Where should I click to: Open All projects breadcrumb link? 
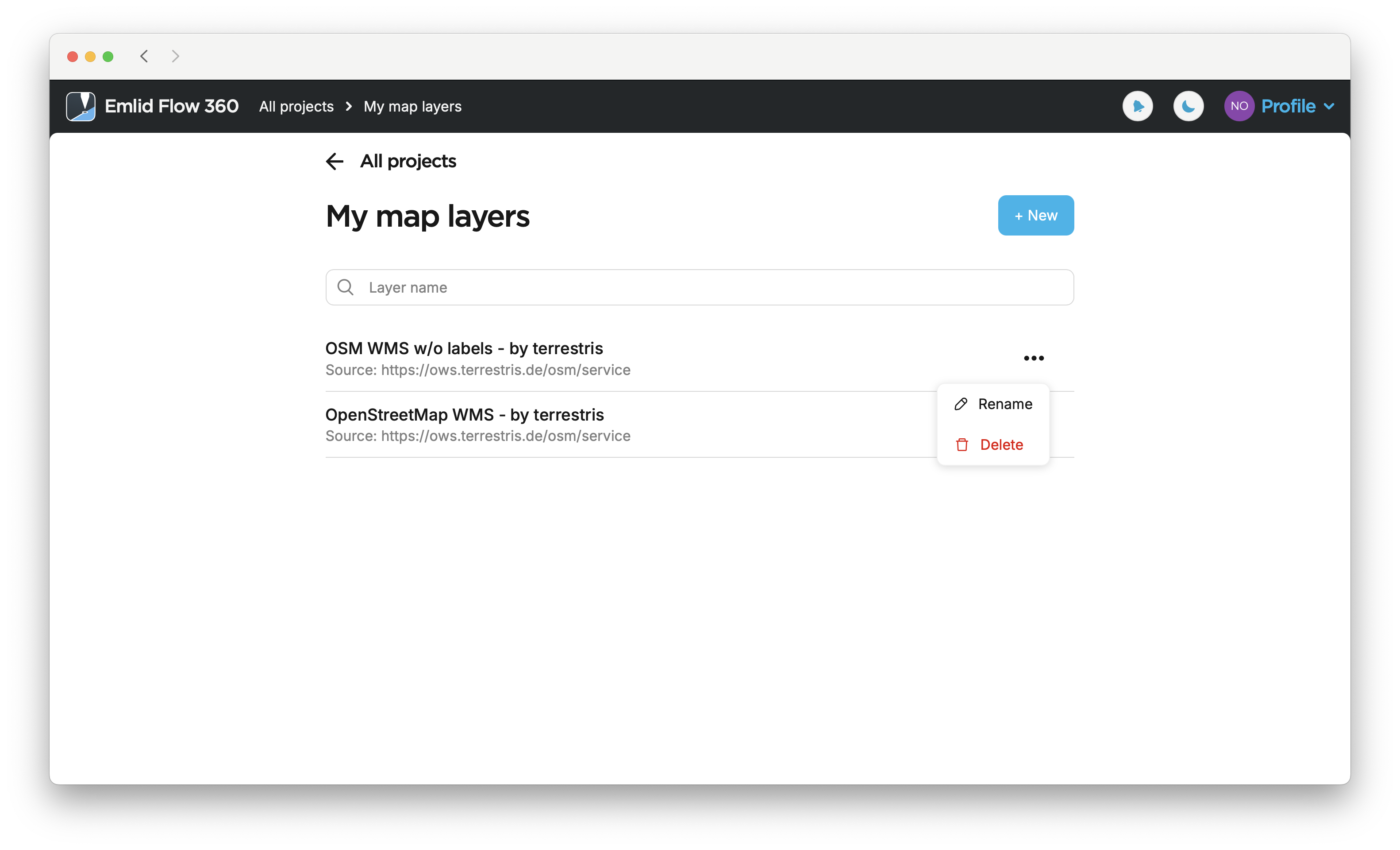tap(296, 106)
